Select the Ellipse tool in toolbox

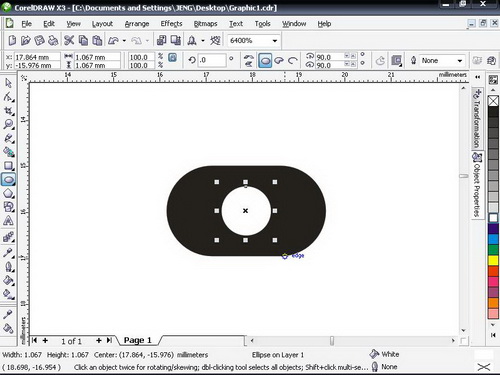point(8,179)
